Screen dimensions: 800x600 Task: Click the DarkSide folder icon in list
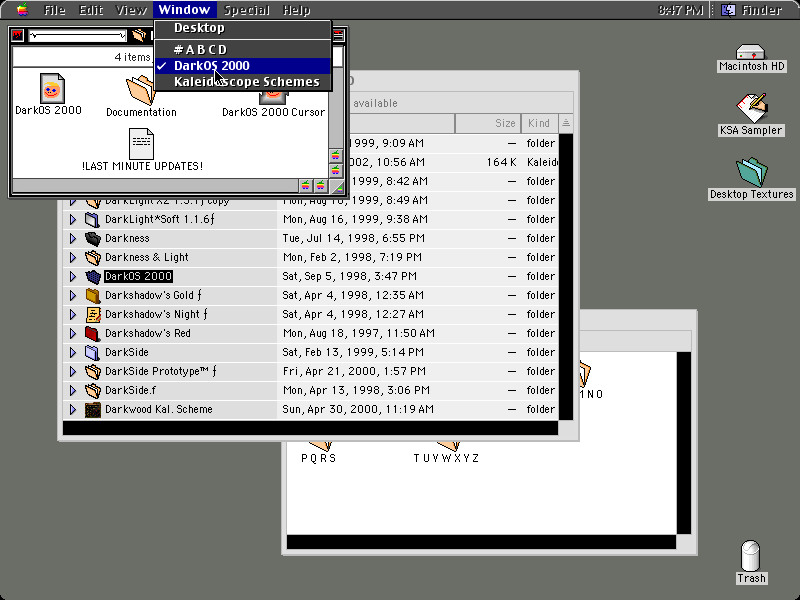point(92,352)
